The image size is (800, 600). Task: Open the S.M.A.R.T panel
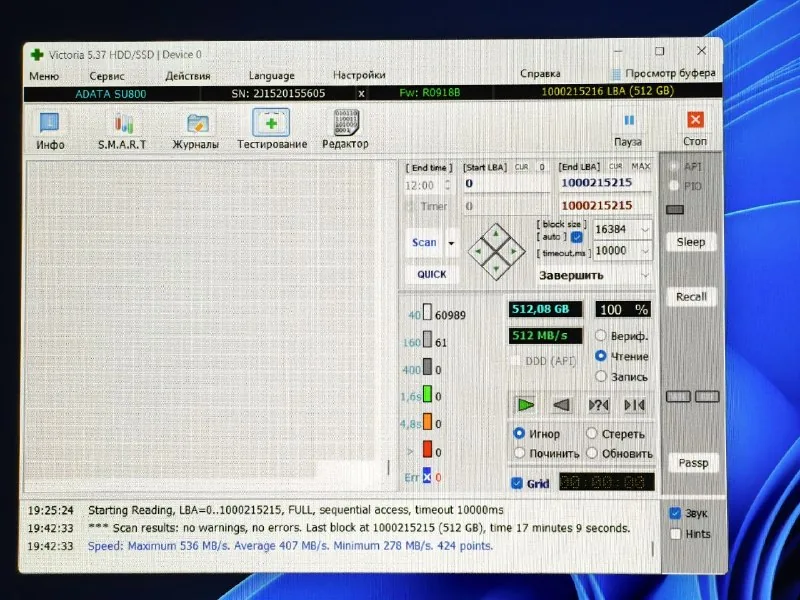coord(122,131)
